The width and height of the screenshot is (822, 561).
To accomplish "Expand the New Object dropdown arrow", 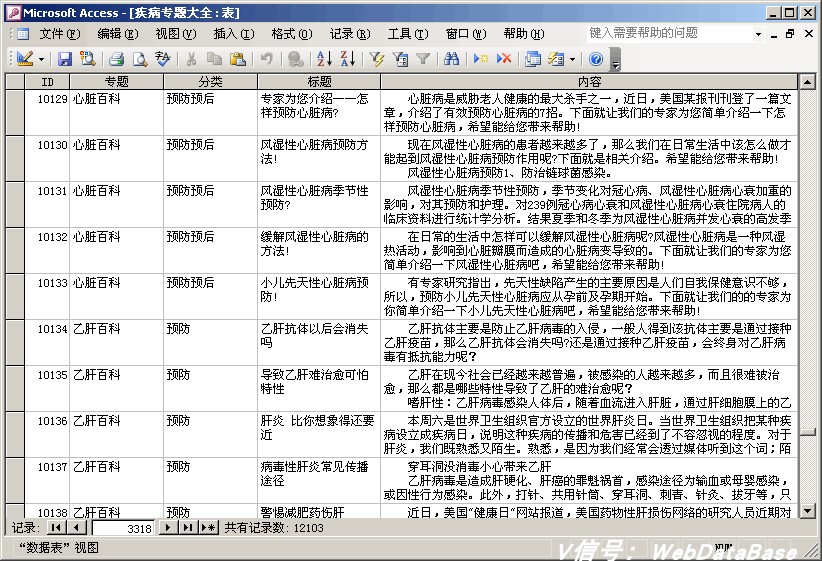I will [x=572, y=59].
